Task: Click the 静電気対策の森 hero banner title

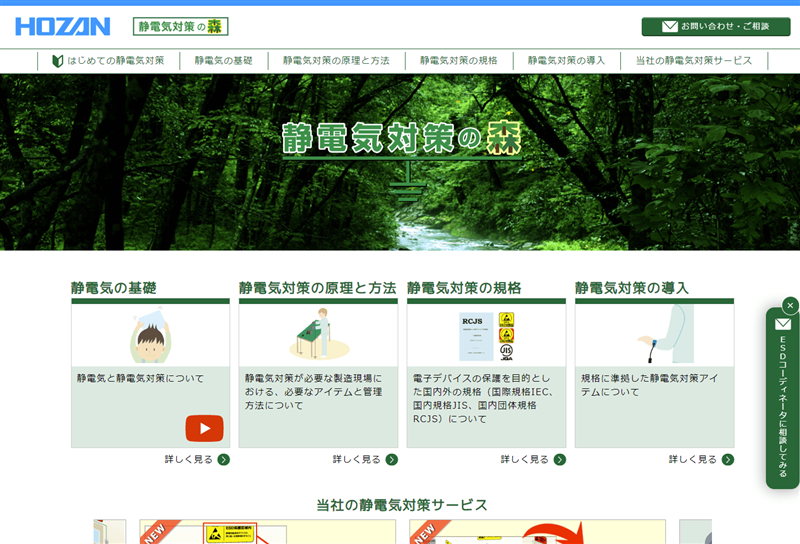Action: pyautogui.click(x=400, y=140)
